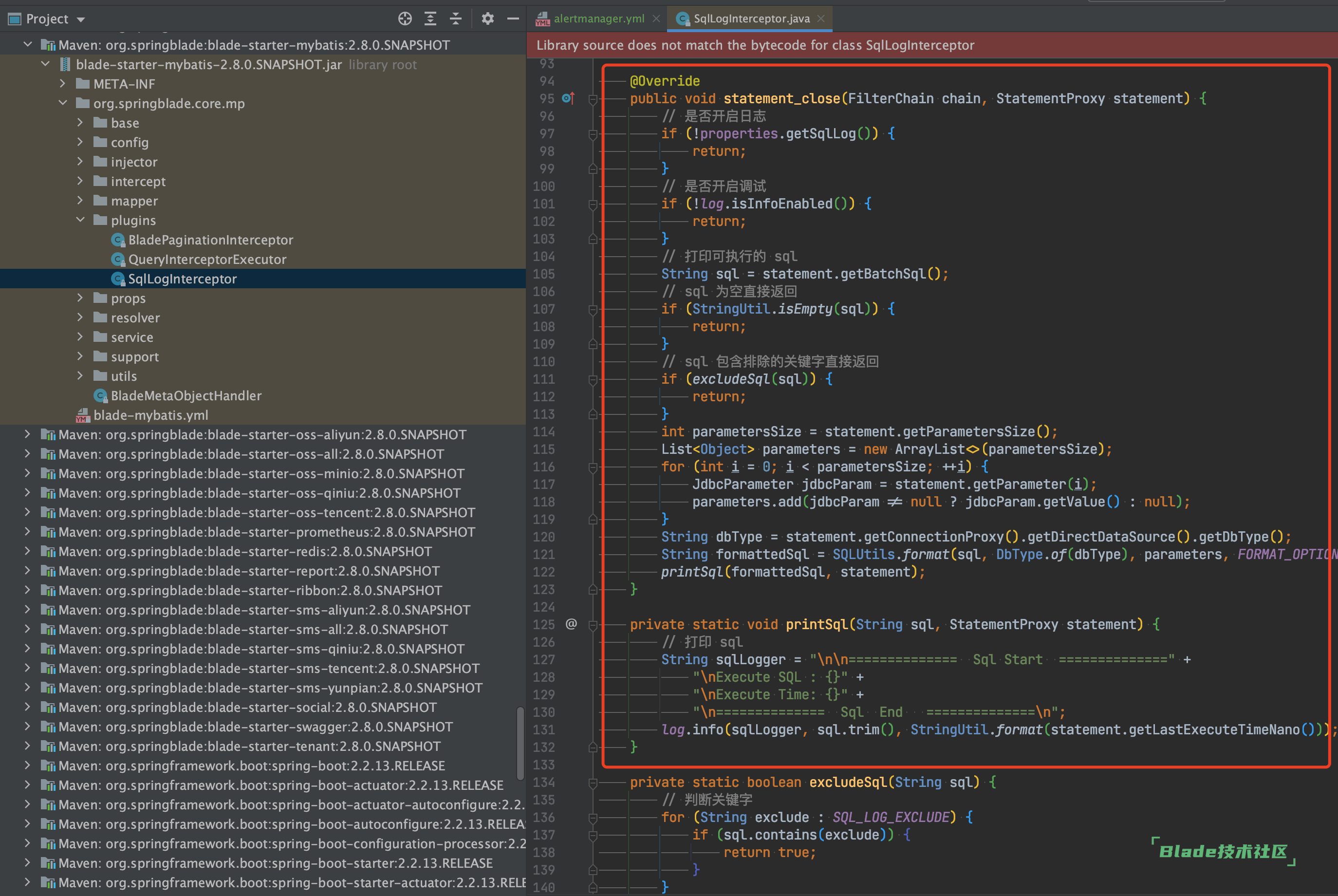Screen dimensions: 1338x896
Task: Click the statement_close method name
Action: pos(781,98)
